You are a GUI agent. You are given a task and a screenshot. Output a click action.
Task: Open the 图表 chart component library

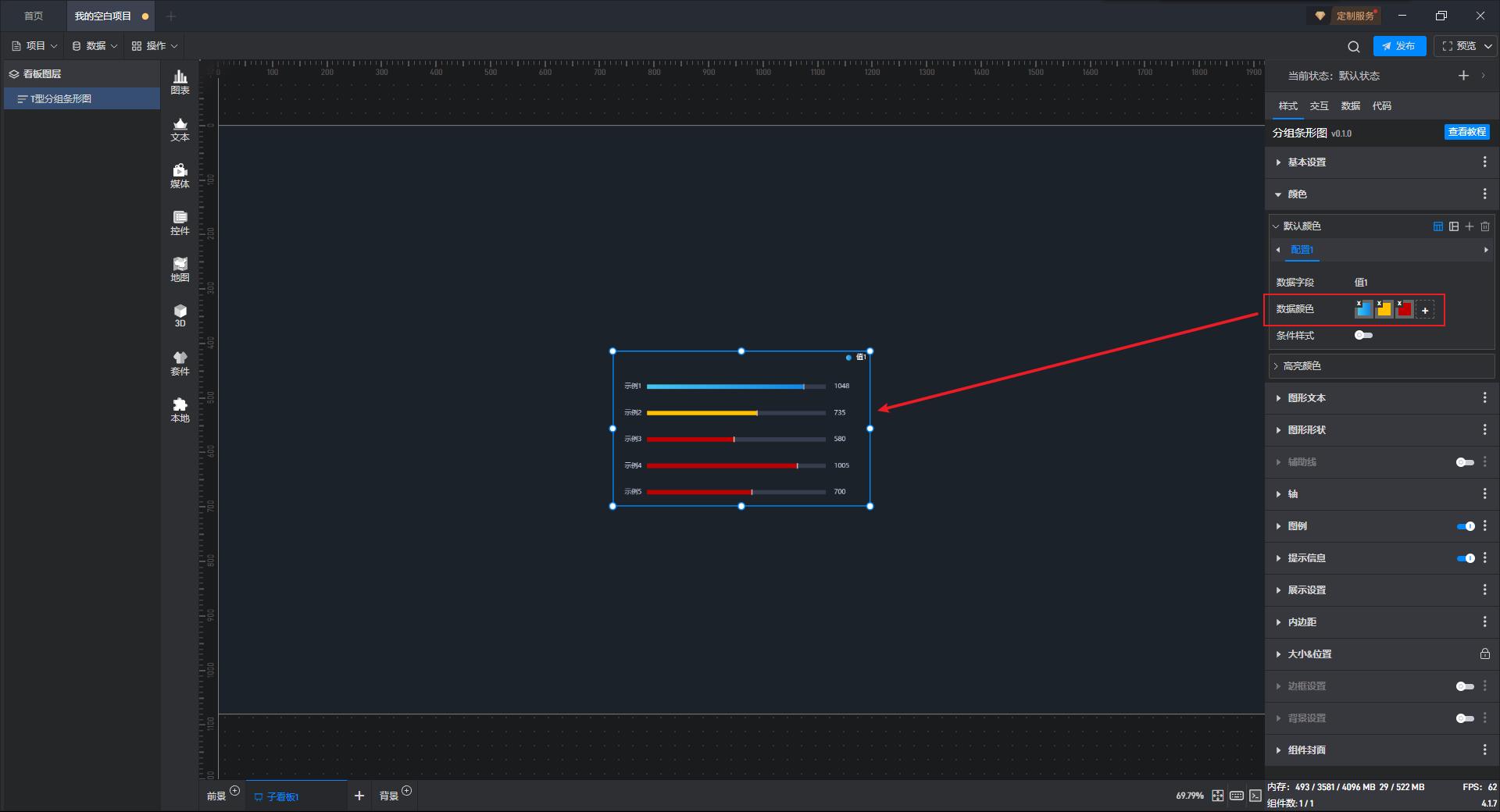(180, 82)
